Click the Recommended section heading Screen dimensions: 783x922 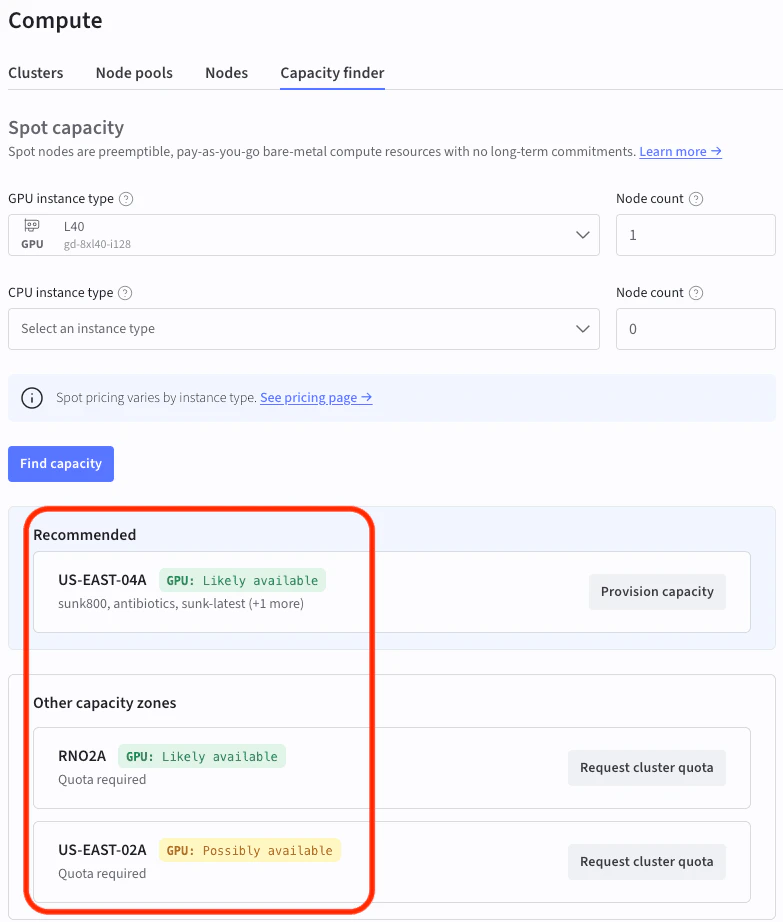[85, 535]
